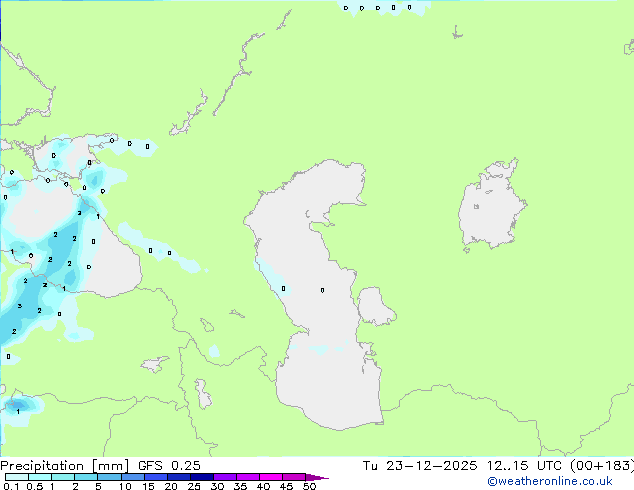Click the navy swatch between 25 and 30
Screen dimensions: 634x490
pyautogui.click(x=202, y=477)
